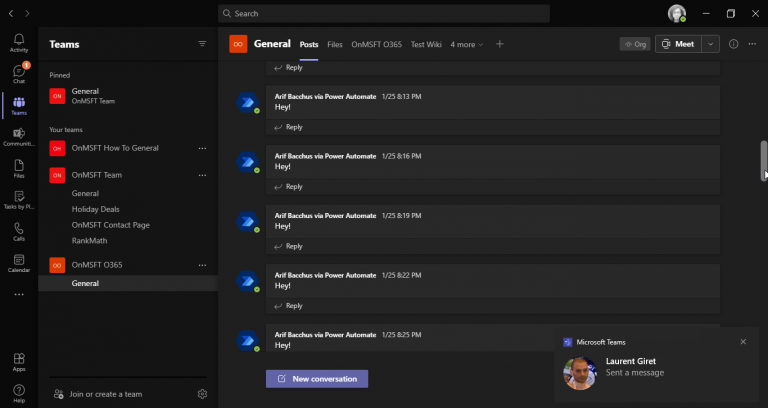
Task: Start a New conversation
Action: [x=317, y=379]
